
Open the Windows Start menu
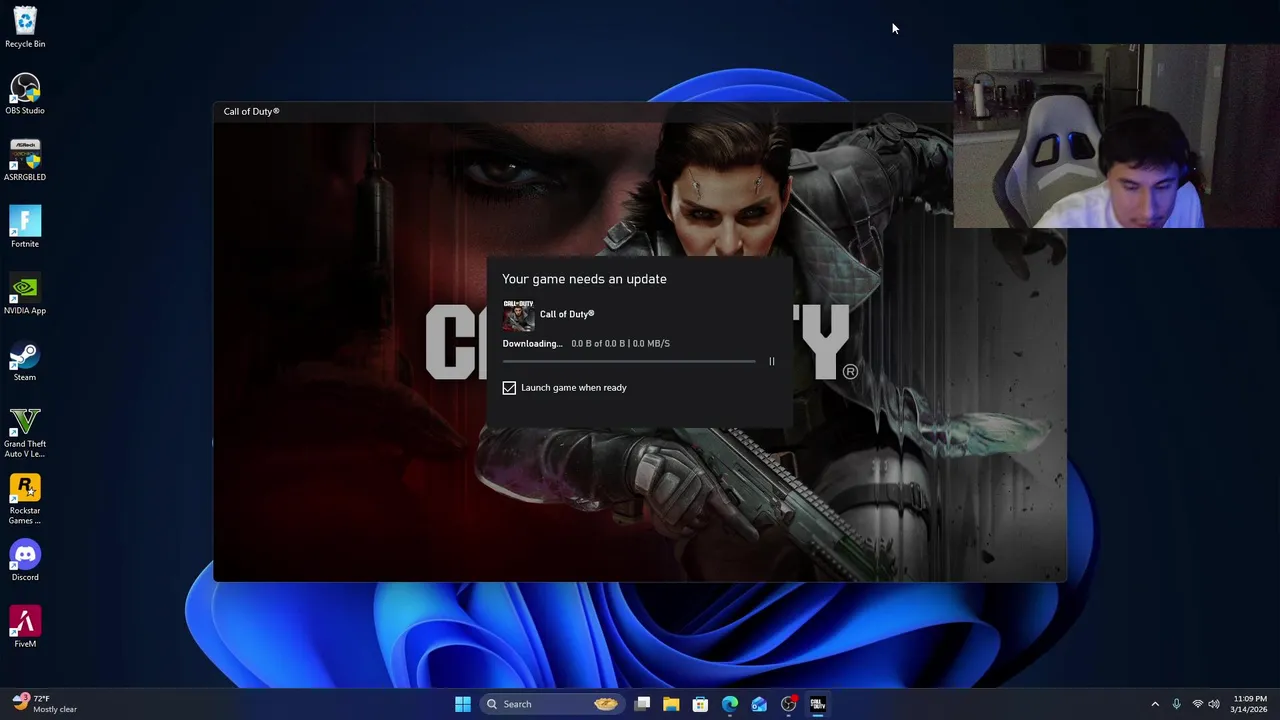tap(462, 704)
